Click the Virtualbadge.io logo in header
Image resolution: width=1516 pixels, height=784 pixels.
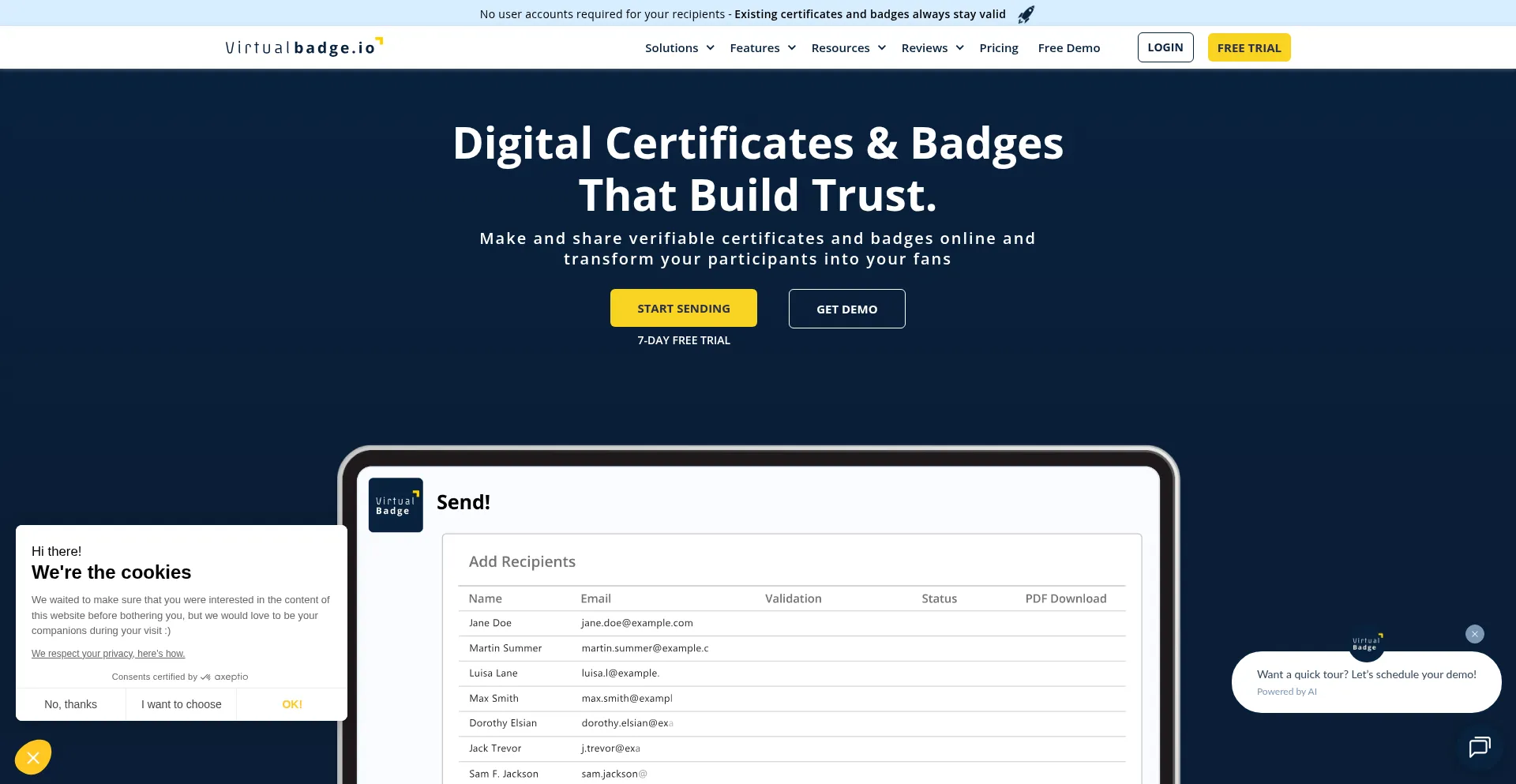(303, 47)
